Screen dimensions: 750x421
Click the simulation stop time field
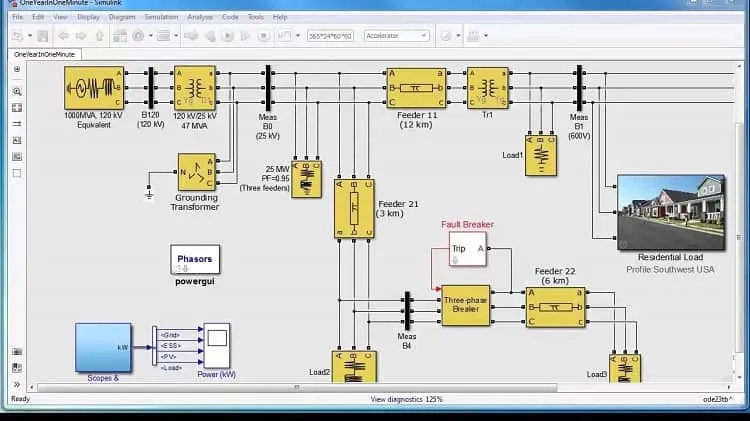[330, 36]
